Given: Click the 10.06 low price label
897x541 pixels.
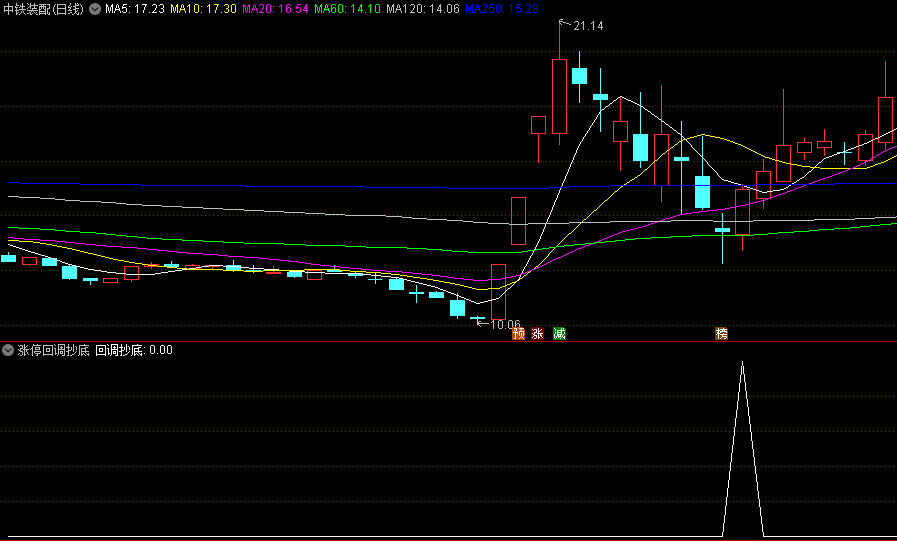Looking at the screenshot, I should pyautogui.click(x=506, y=325).
